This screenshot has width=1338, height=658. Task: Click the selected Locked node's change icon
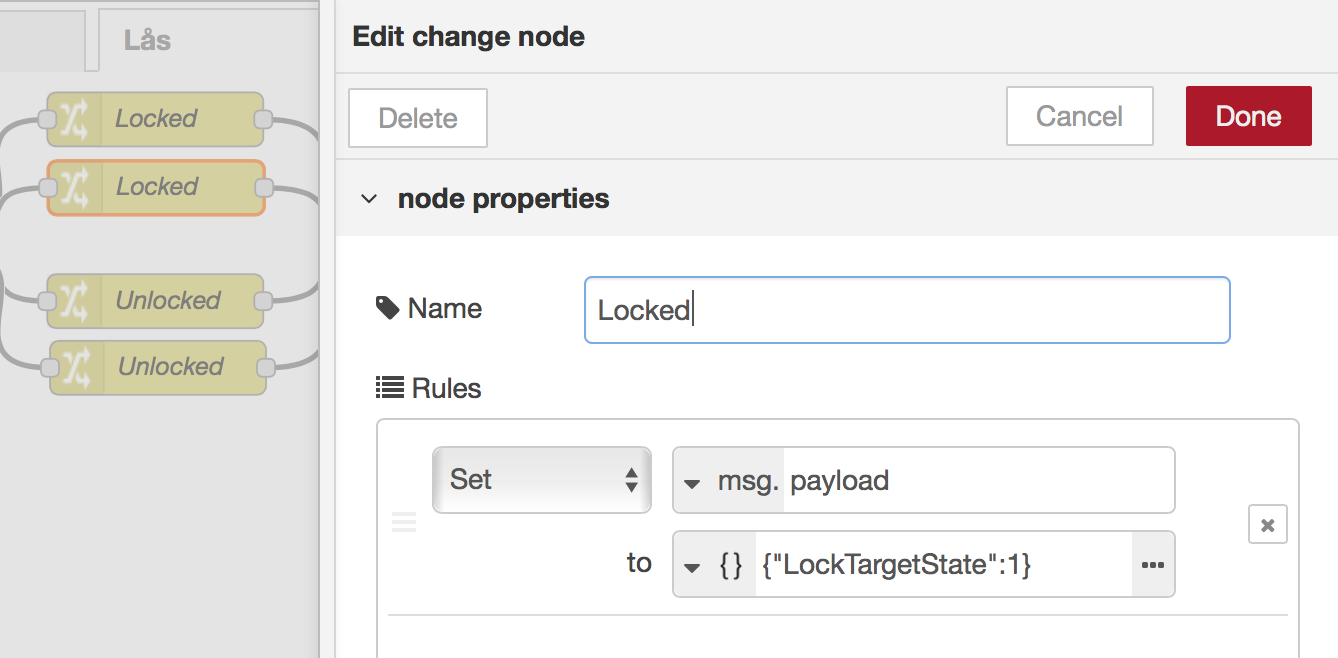tap(75, 187)
